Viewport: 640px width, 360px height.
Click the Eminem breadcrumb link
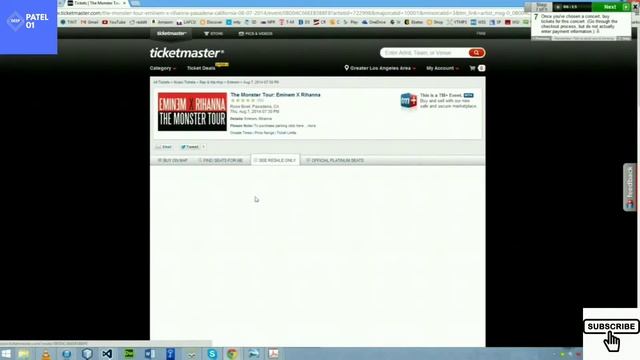[x=233, y=82]
